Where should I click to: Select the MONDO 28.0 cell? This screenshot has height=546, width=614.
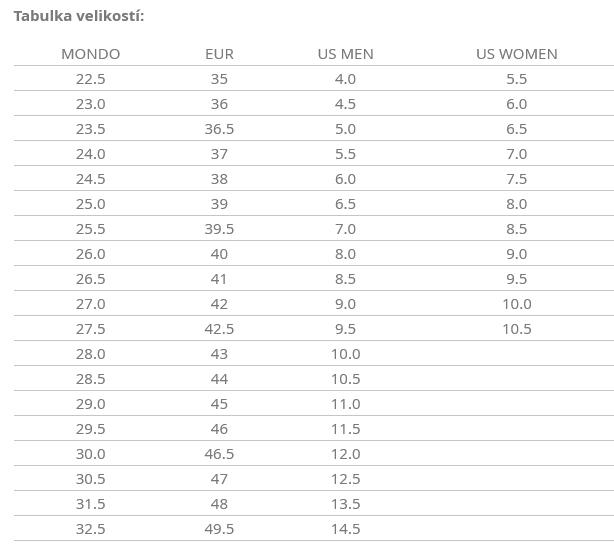click(90, 354)
